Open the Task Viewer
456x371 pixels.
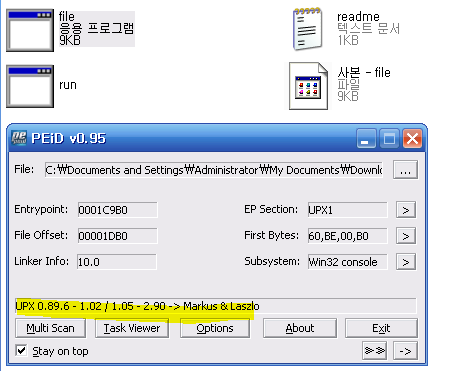tap(132, 328)
